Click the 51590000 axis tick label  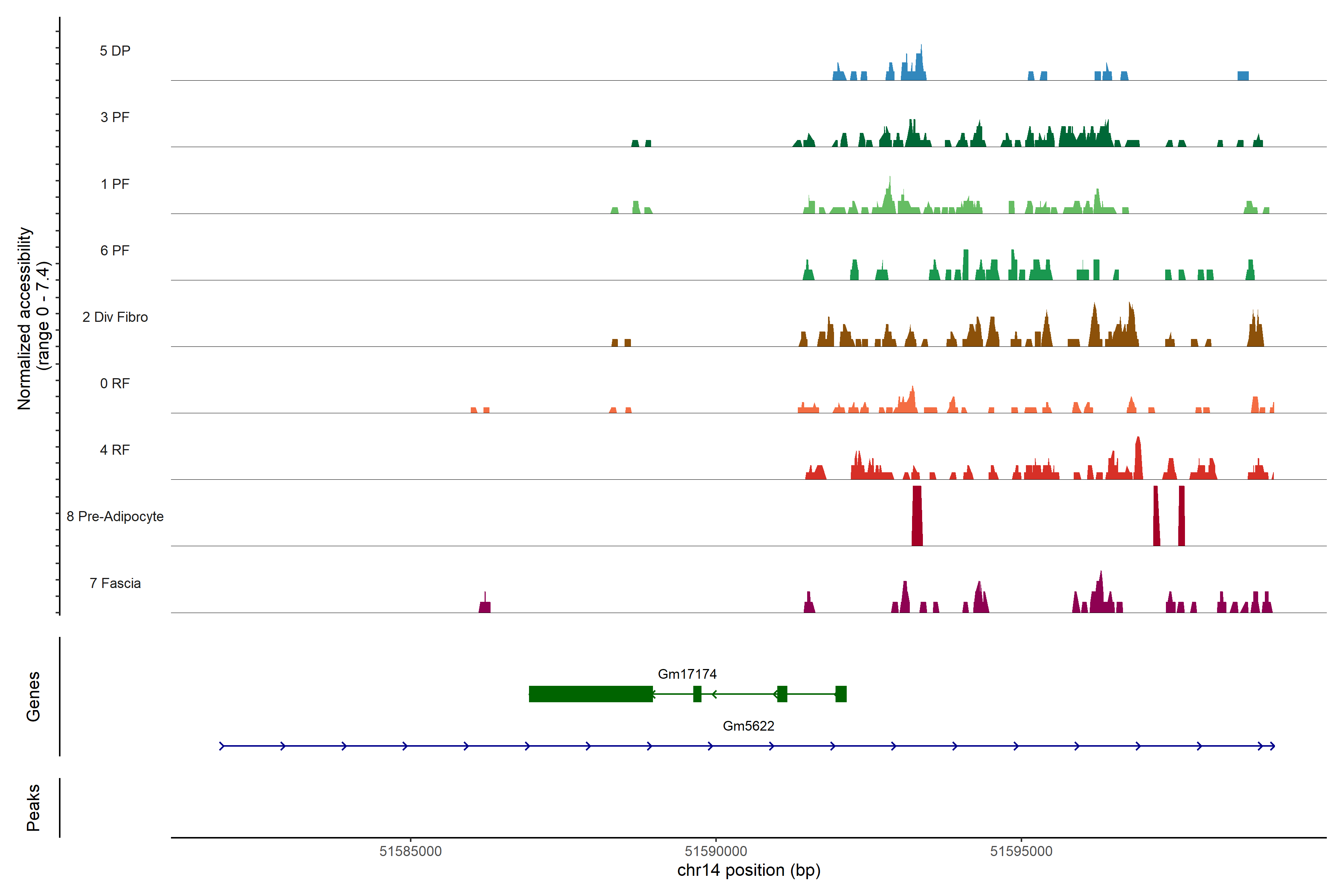point(715,851)
